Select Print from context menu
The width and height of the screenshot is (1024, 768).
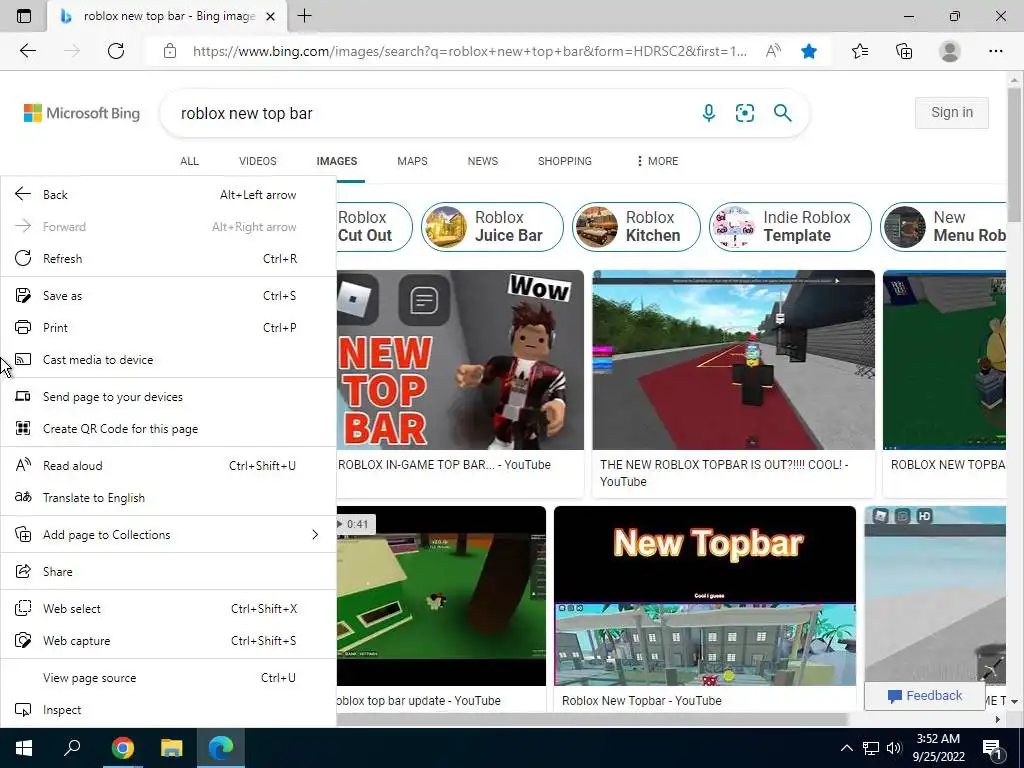[168, 328]
